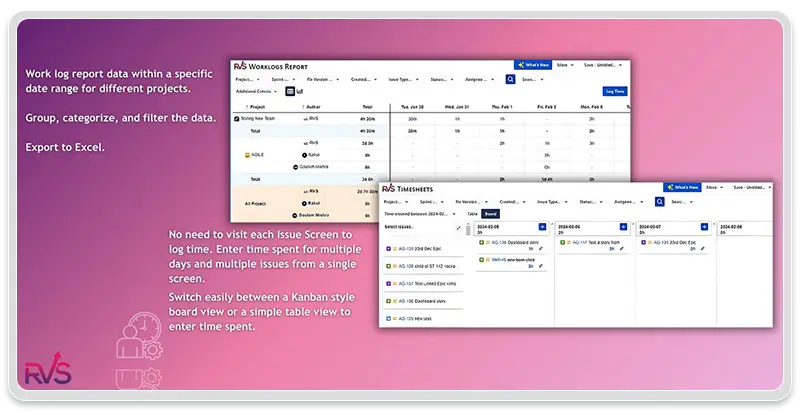Open AG-136 Dashboard story link on board
Screen dimensions: 800x415
515,242
